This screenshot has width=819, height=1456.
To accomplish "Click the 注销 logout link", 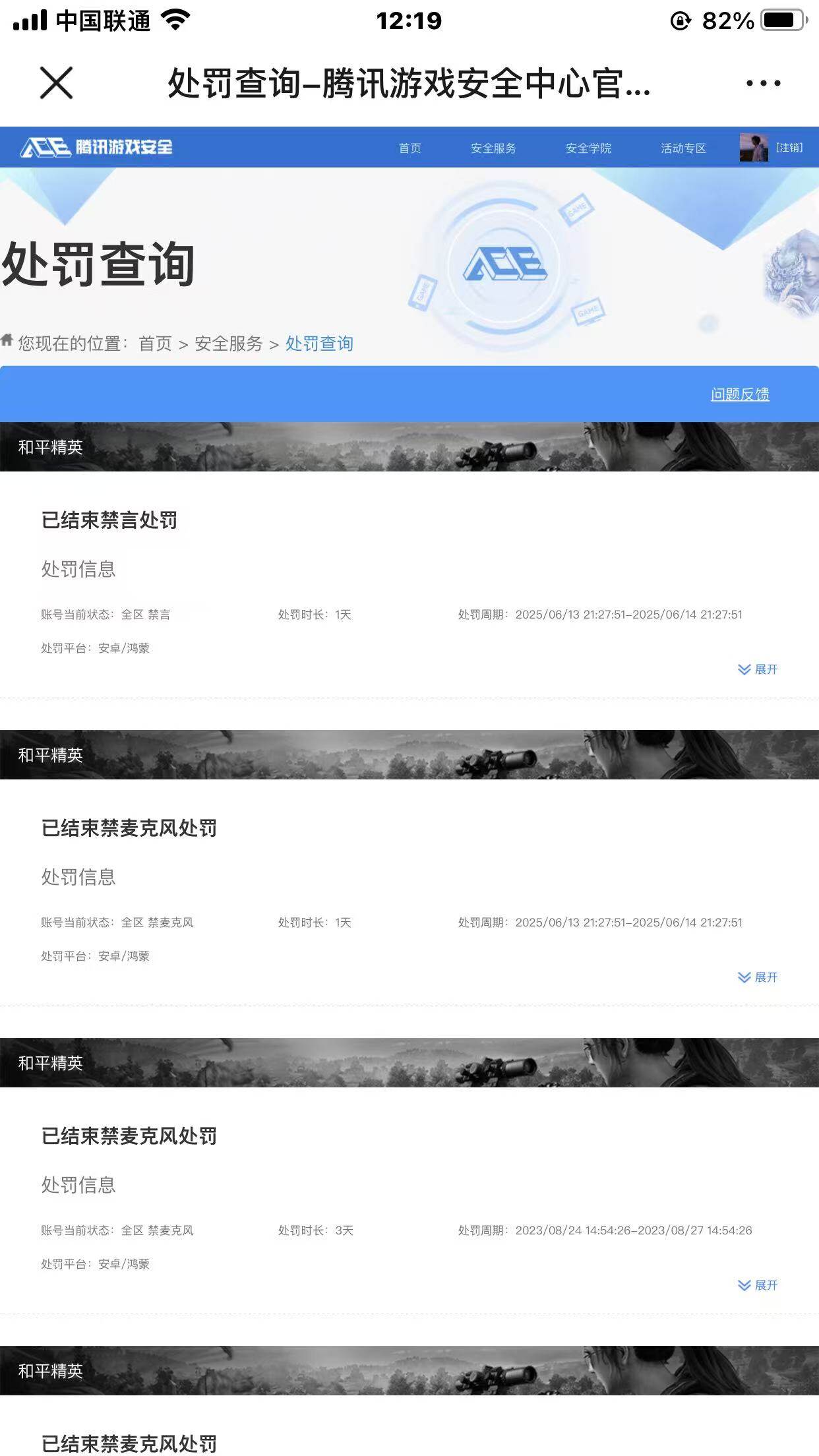I will click(789, 148).
